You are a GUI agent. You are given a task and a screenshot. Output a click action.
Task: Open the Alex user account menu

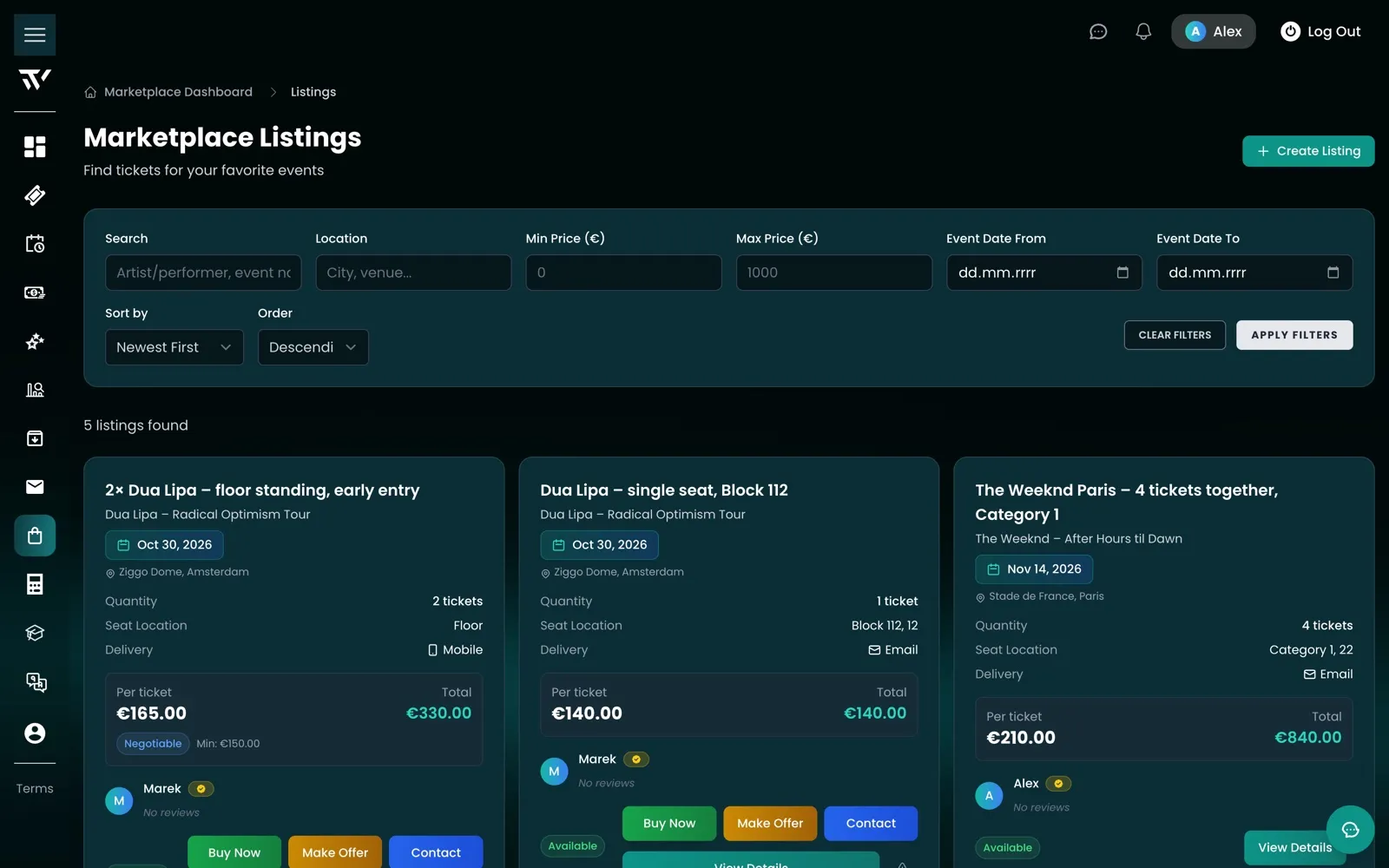[1213, 31]
